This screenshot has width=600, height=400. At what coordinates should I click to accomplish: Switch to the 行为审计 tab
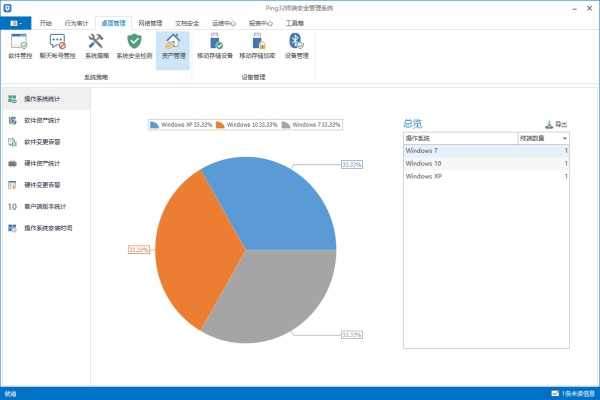point(76,23)
